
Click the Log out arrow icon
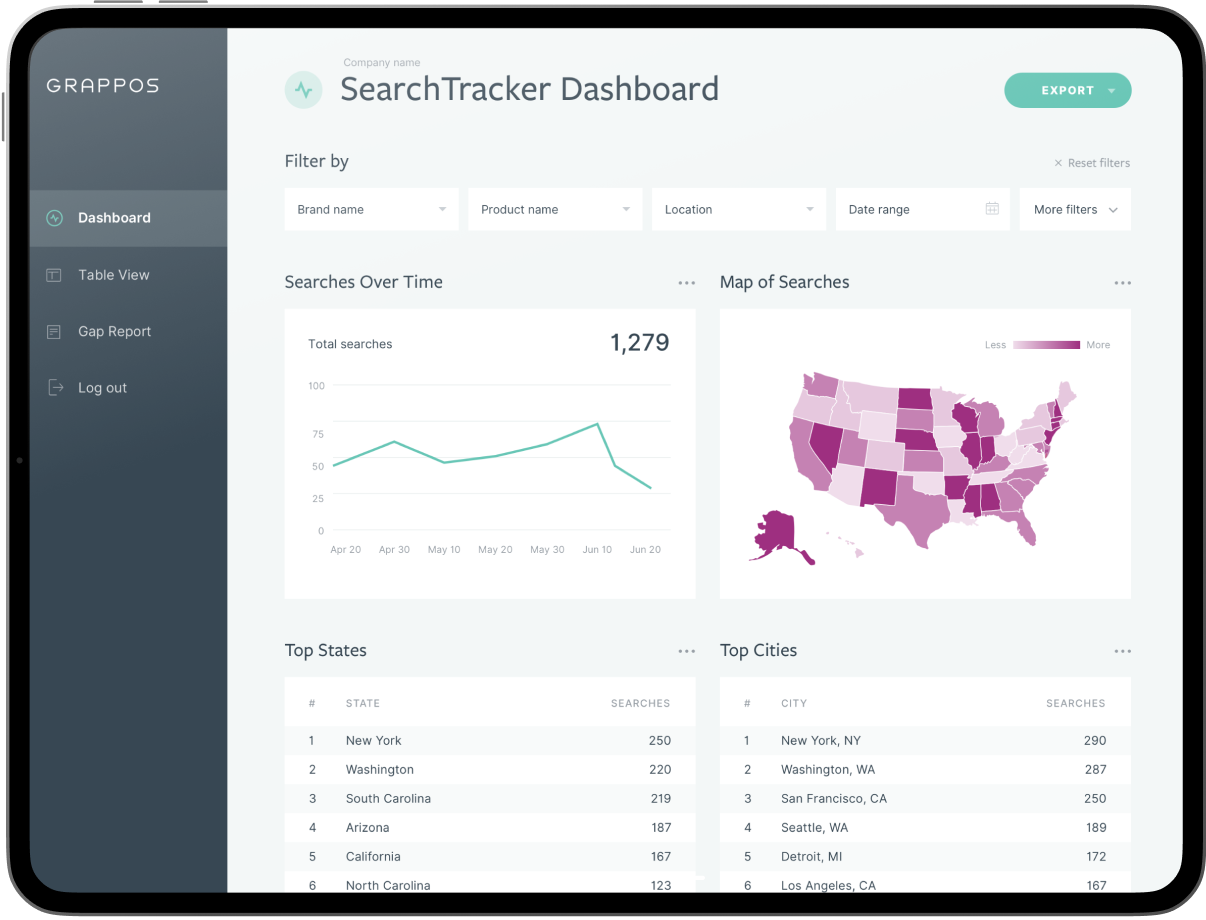55,388
